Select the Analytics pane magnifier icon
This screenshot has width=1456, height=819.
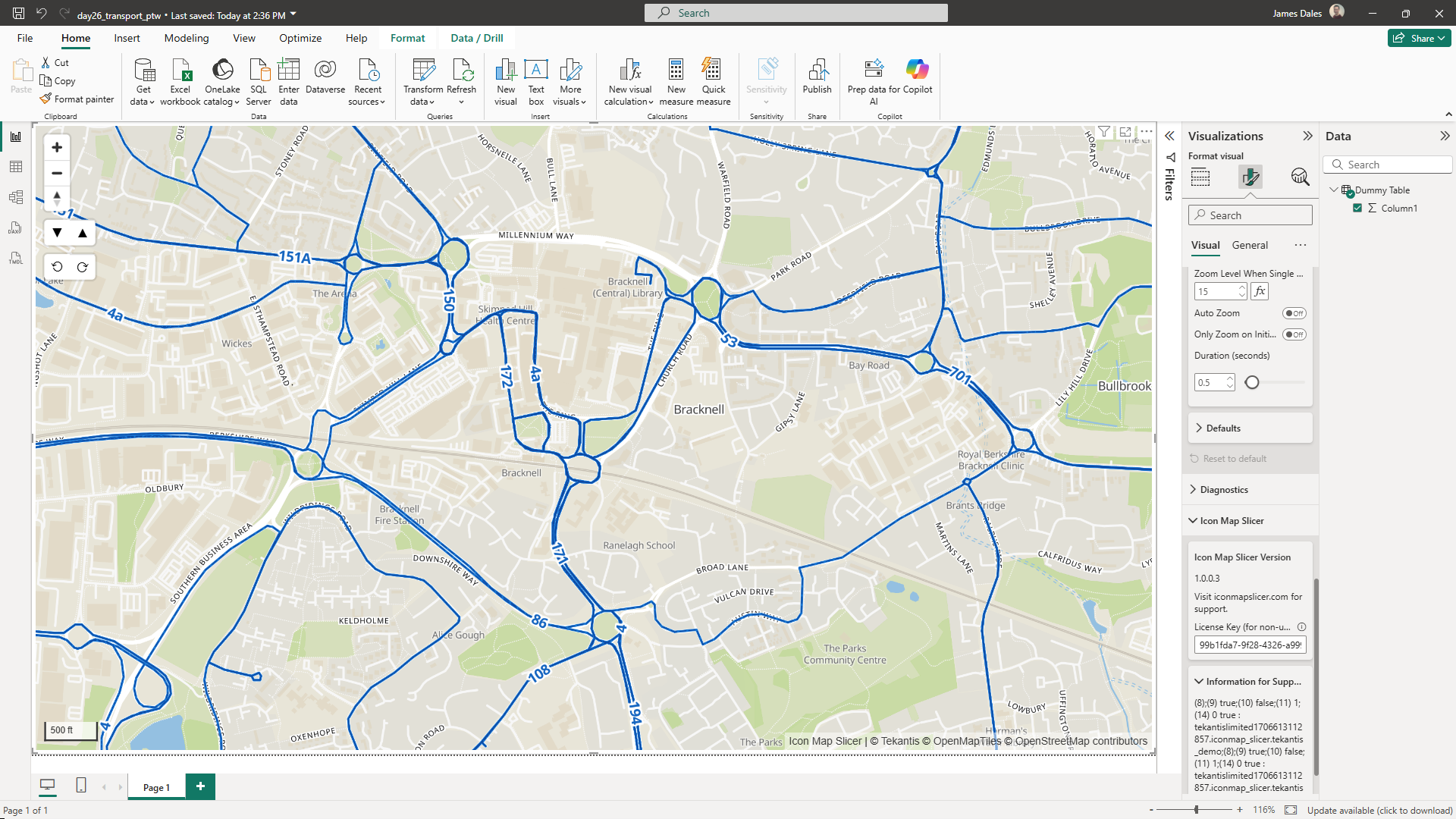pos(1300,177)
